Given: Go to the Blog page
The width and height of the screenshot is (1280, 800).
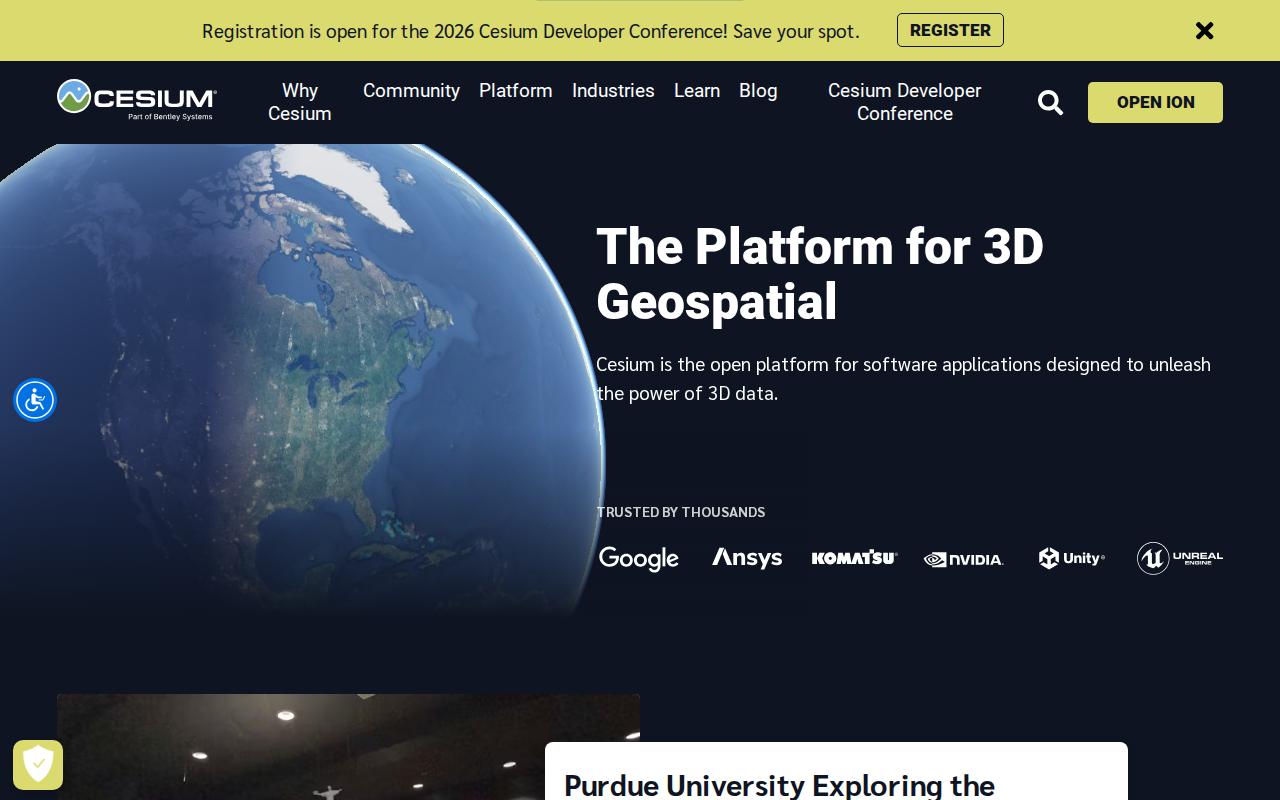Looking at the screenshot, I should coord(758,91).
